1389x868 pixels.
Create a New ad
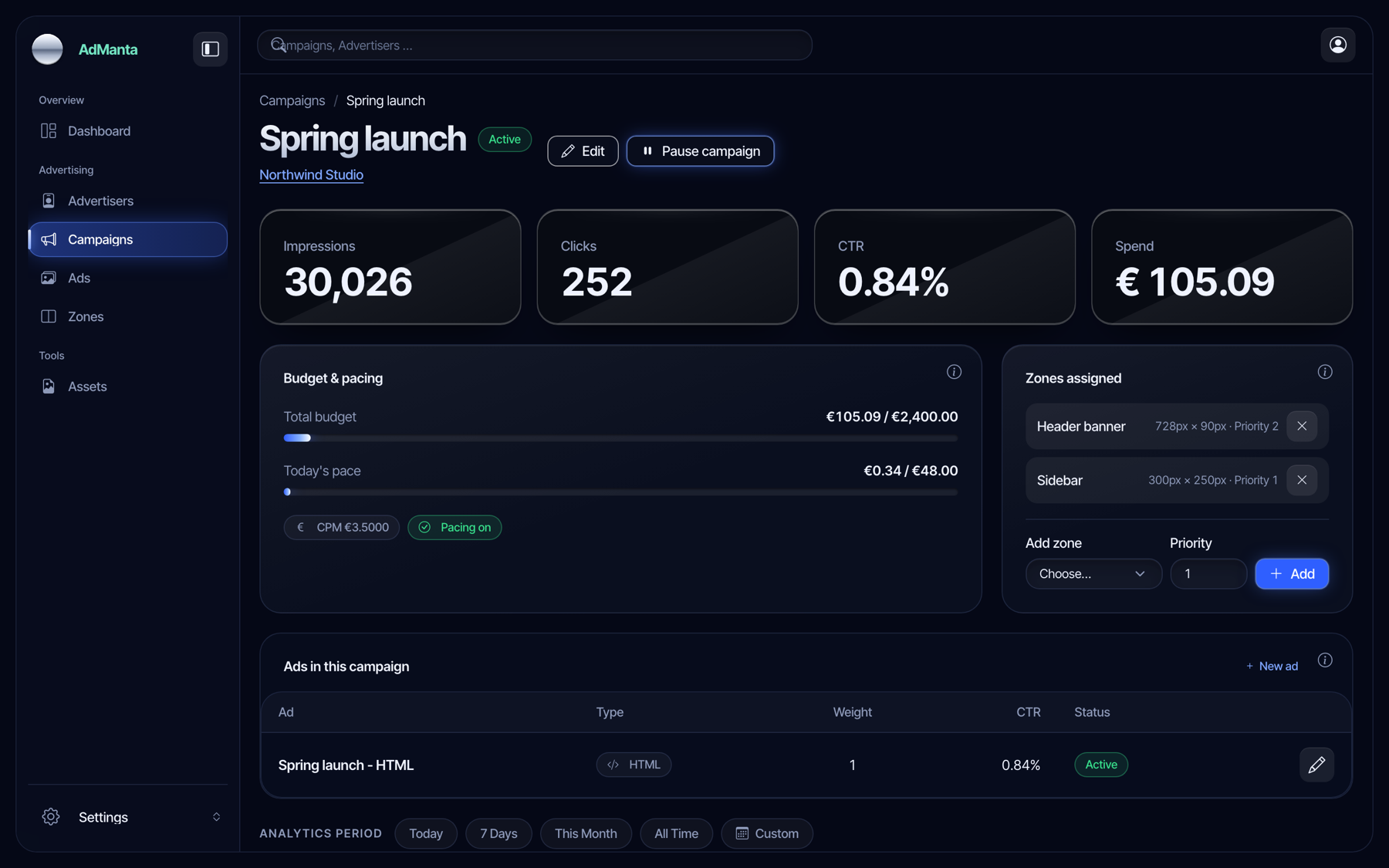click(x=1272, y=666)
